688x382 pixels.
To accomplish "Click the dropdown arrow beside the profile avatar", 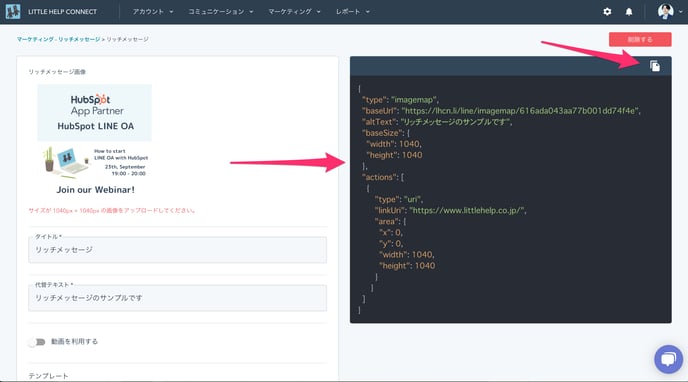I will pyautogui.click(x=681, y=12).
